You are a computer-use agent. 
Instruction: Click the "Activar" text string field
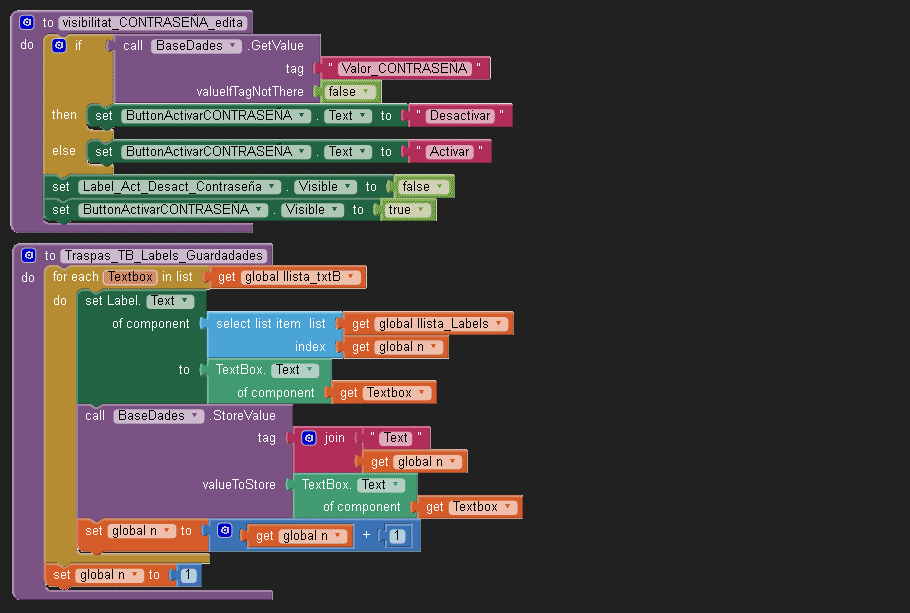point(449,152)
